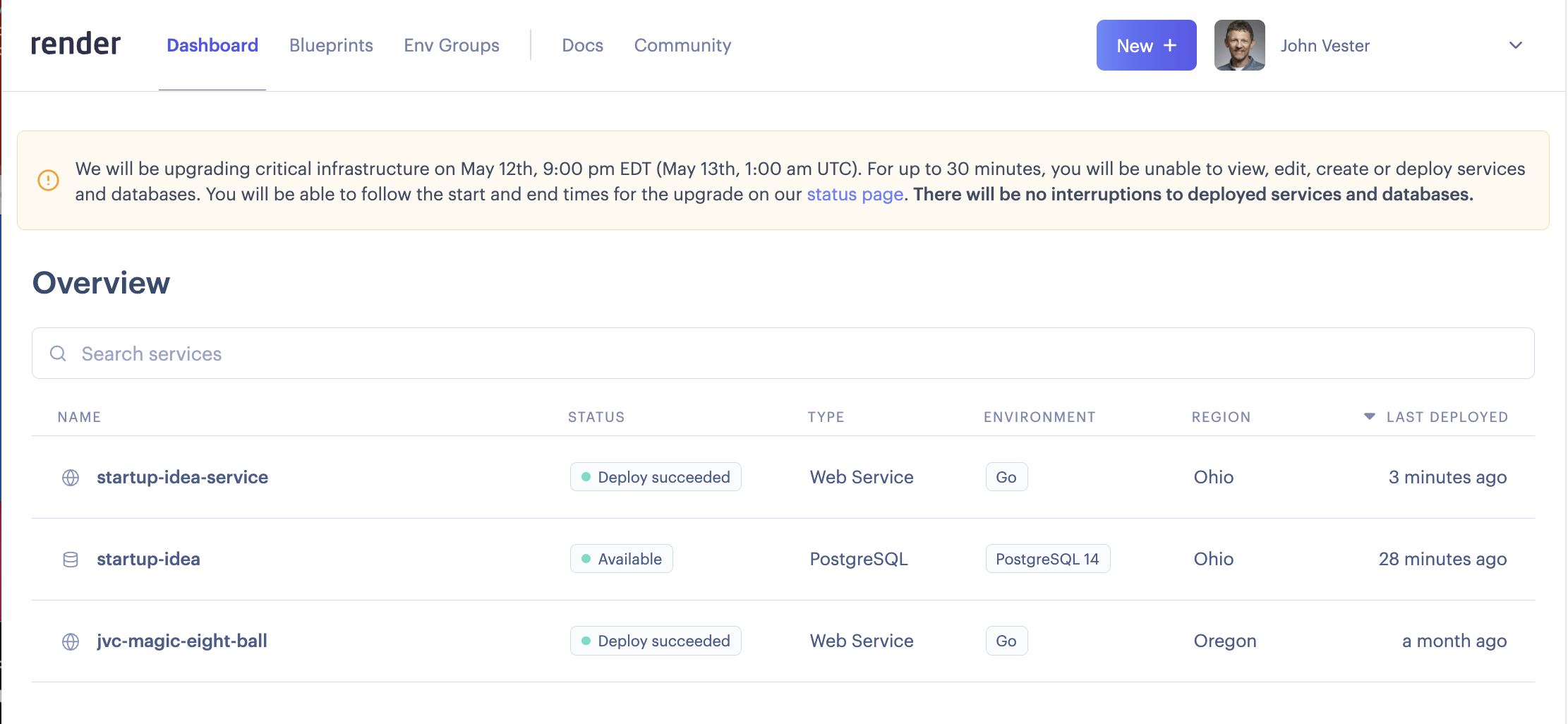
Task: Select the PostgreSQL 14 environment badge
Action: tap(1047, 559)
